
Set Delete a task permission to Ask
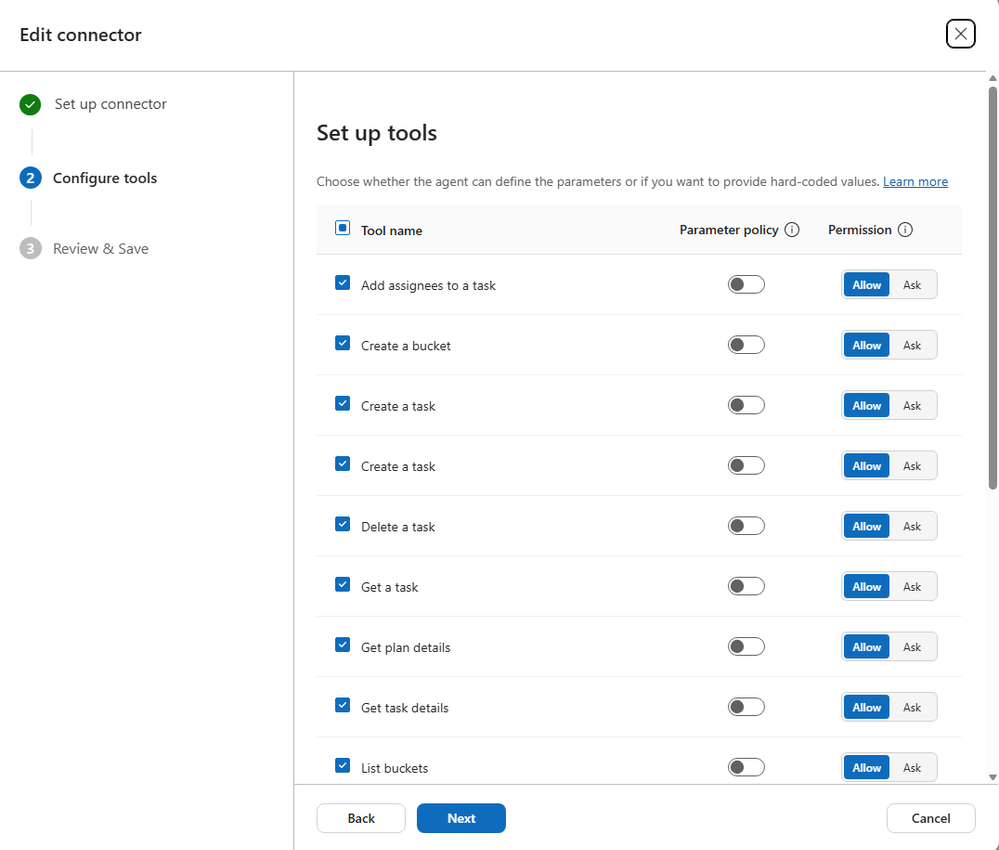[x=912, y=526]
